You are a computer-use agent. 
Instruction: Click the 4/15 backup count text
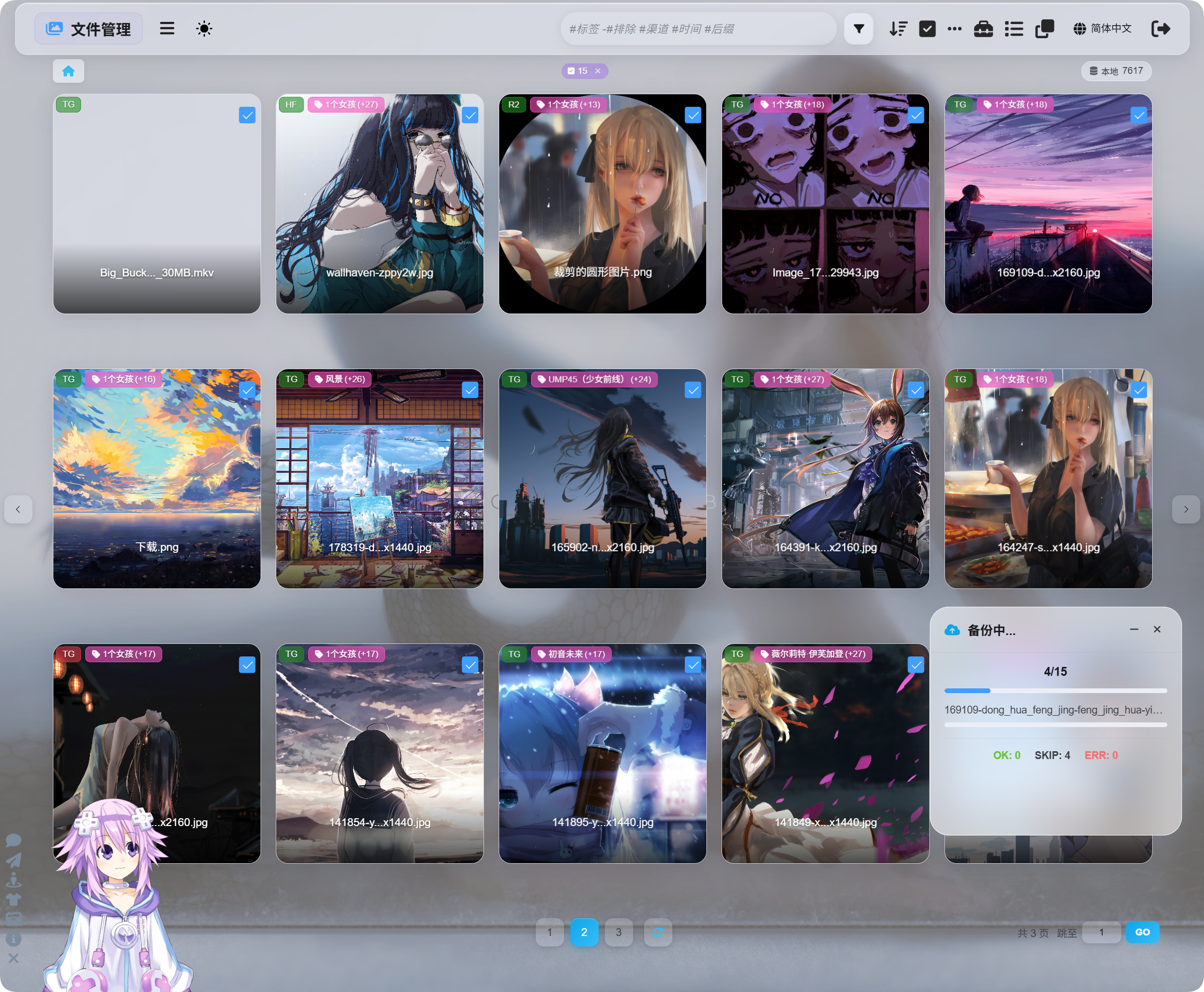1055,672
